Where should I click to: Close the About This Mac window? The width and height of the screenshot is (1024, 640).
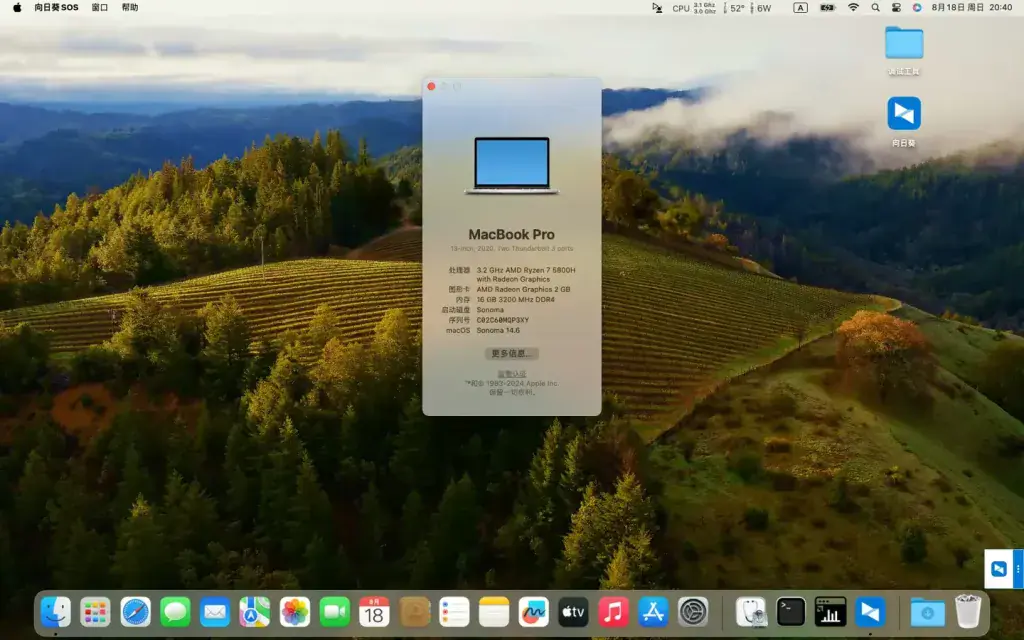tap(431, 86)
